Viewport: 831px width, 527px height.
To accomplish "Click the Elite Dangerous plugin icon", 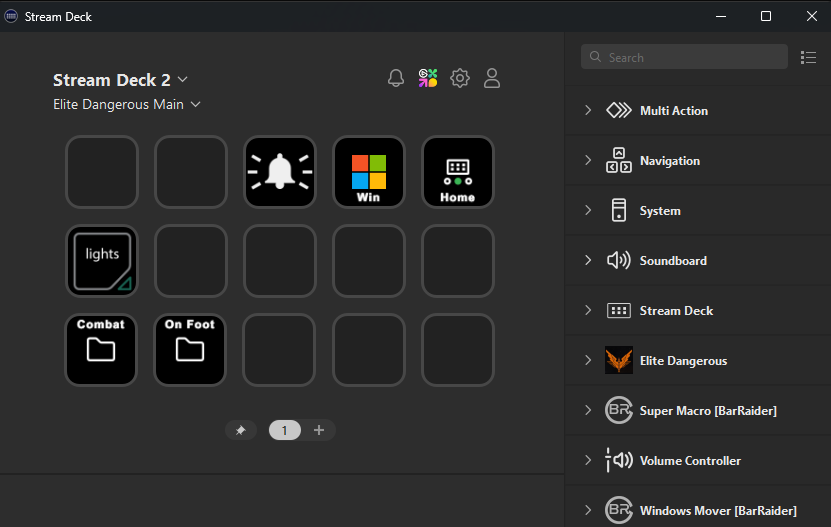I will pos(618,360).
